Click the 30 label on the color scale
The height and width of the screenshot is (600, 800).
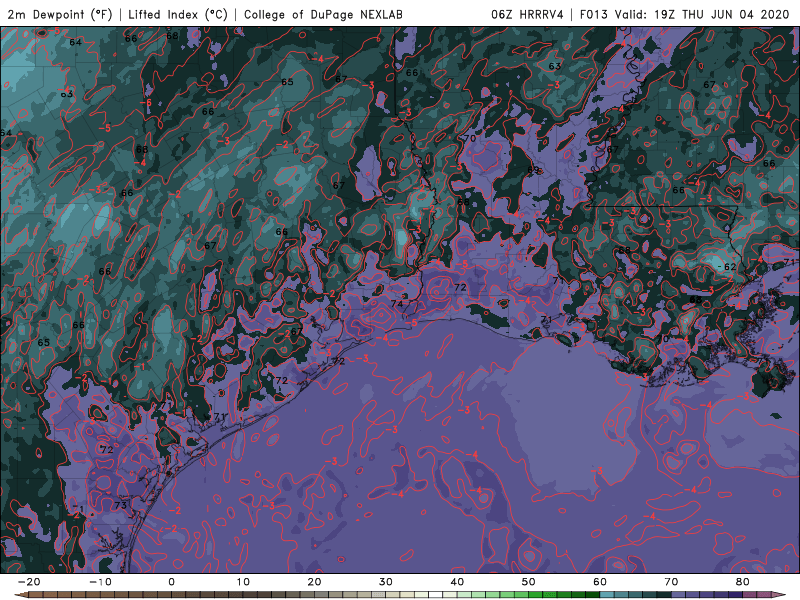[386, 582]
